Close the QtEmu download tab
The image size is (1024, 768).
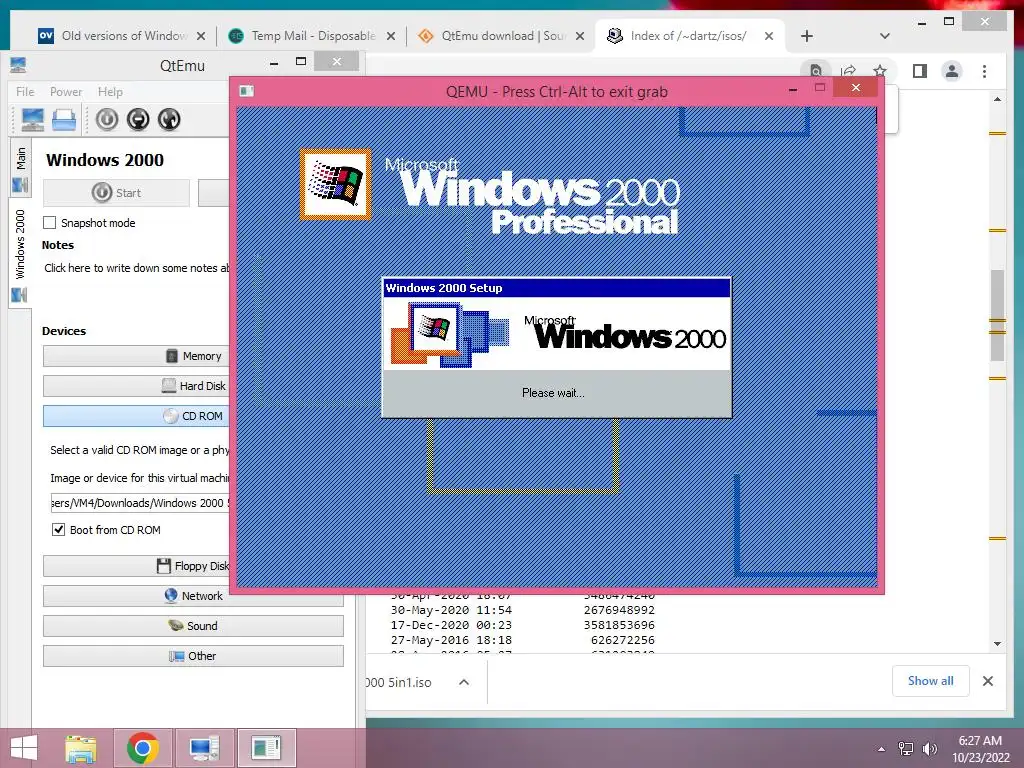pyautogui.click(x=580, y=36)
